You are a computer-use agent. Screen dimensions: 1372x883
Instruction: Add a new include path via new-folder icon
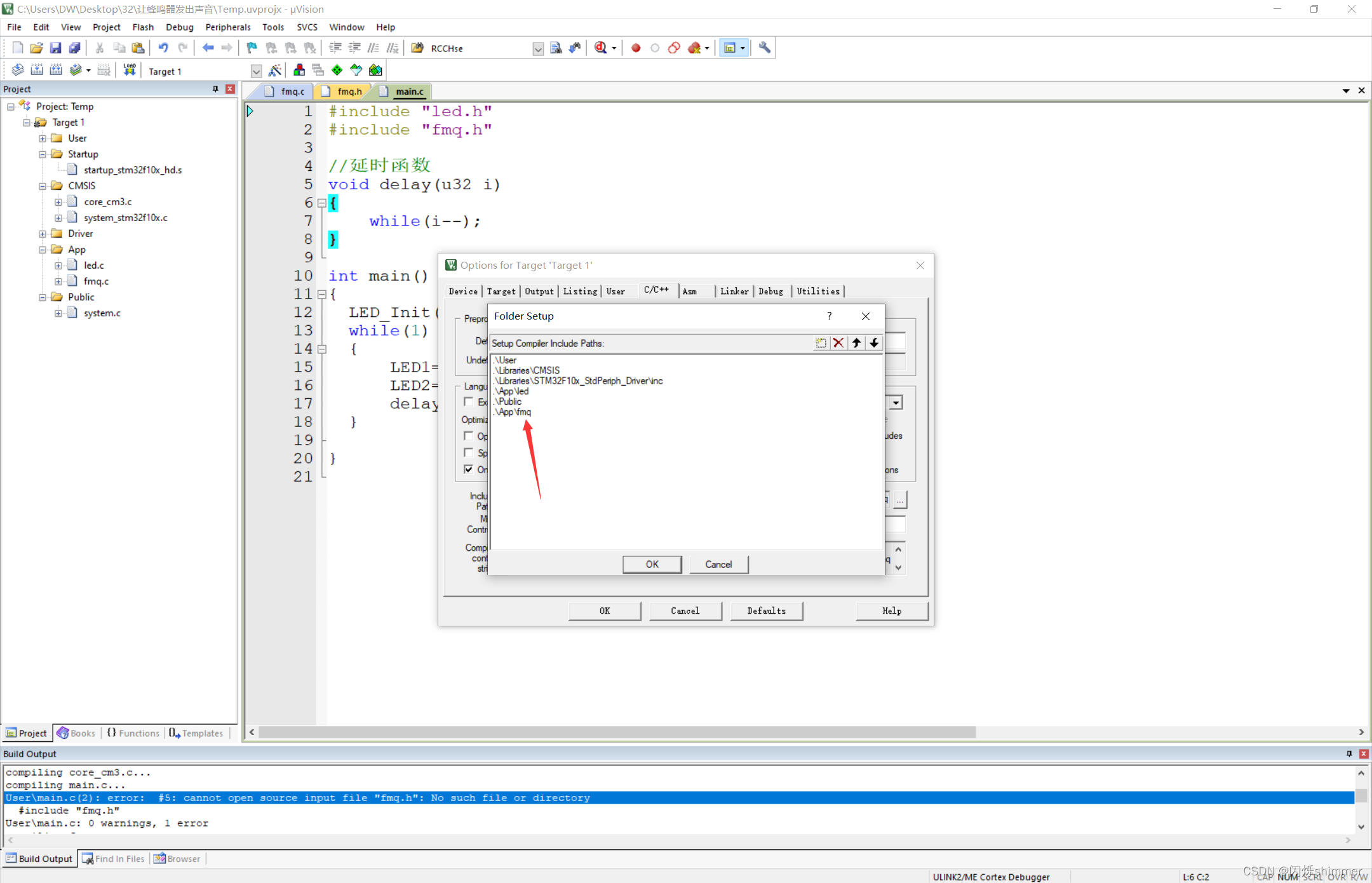(821, 342)
